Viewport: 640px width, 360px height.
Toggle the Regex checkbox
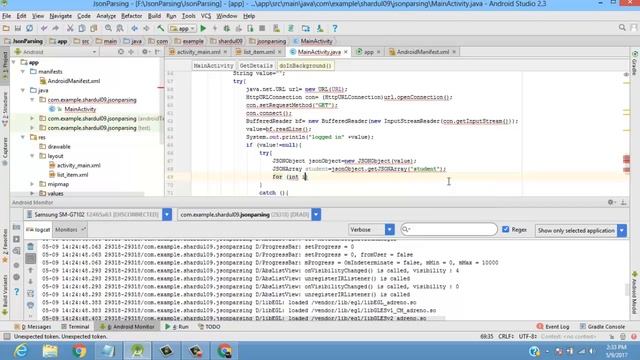(x=506, y=229)
